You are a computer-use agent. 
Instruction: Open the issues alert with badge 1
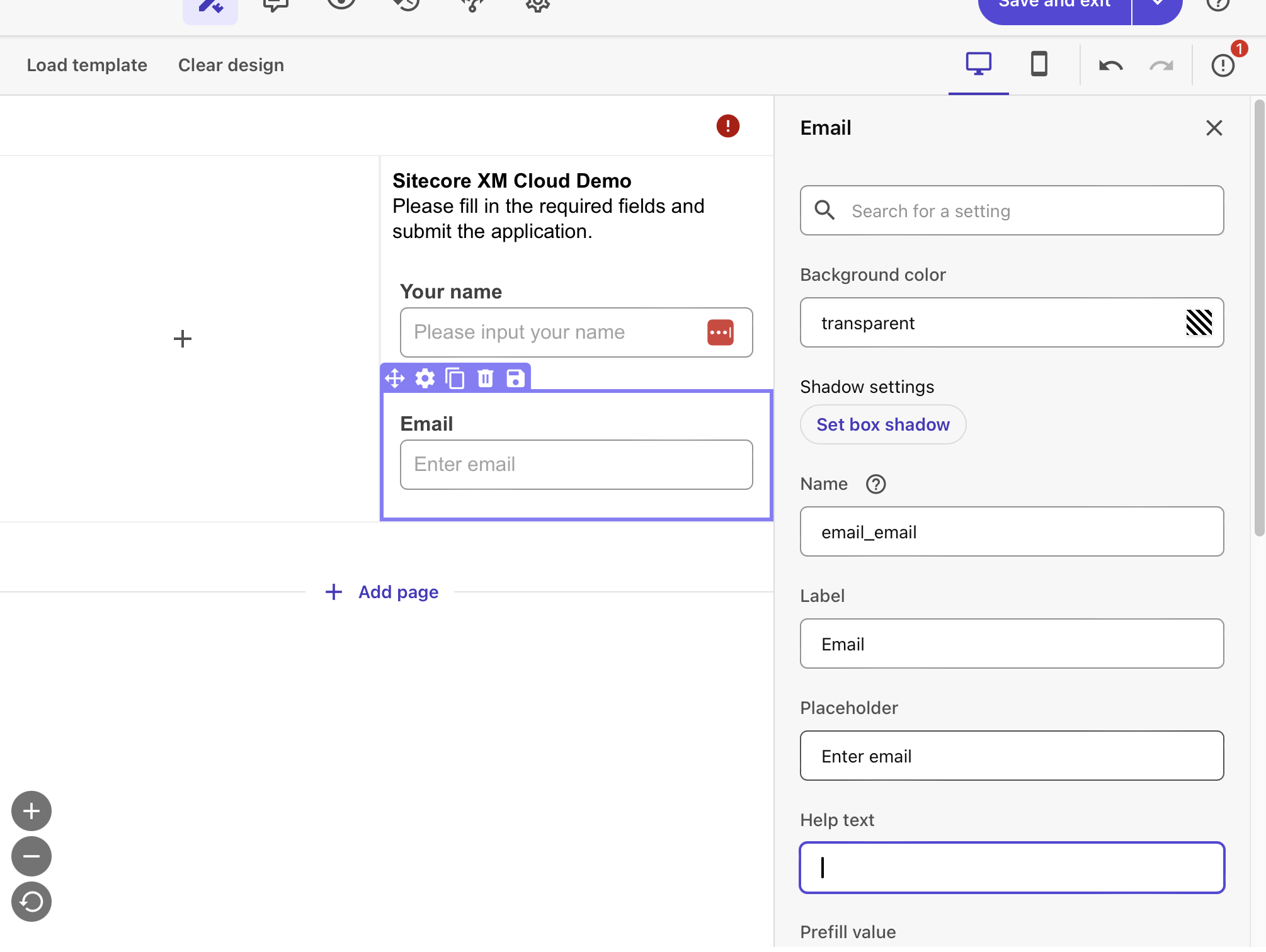pyautogui.click(x=1224, y=65)
